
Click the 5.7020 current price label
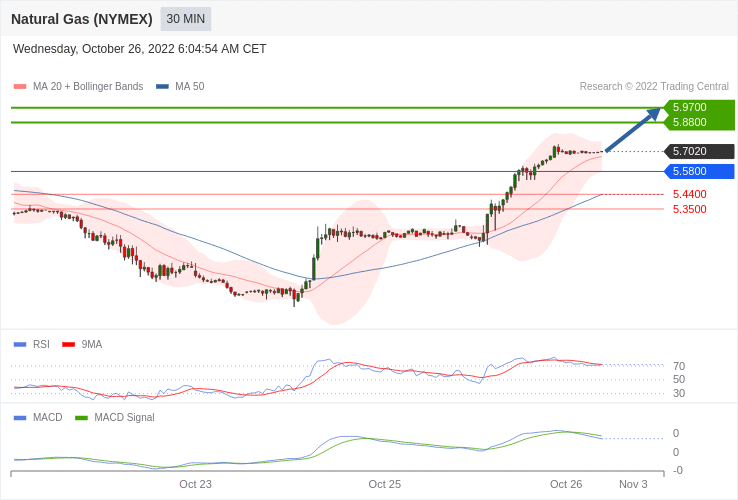699,152
